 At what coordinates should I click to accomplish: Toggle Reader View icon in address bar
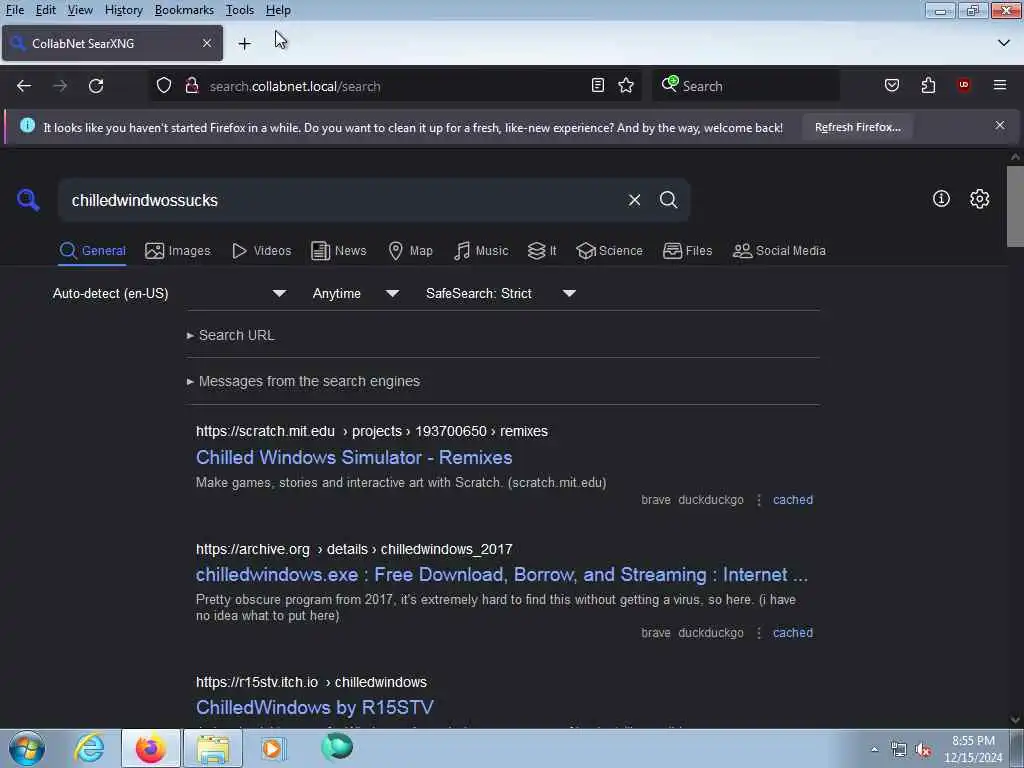click(x=598, y=86)
